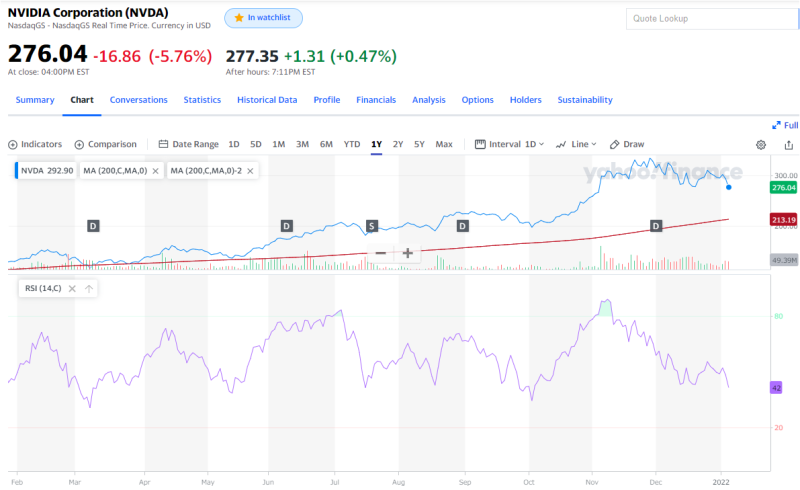Click the red 213.19 moving average tag
Viewport: 800px width, 490px height.
784,220
